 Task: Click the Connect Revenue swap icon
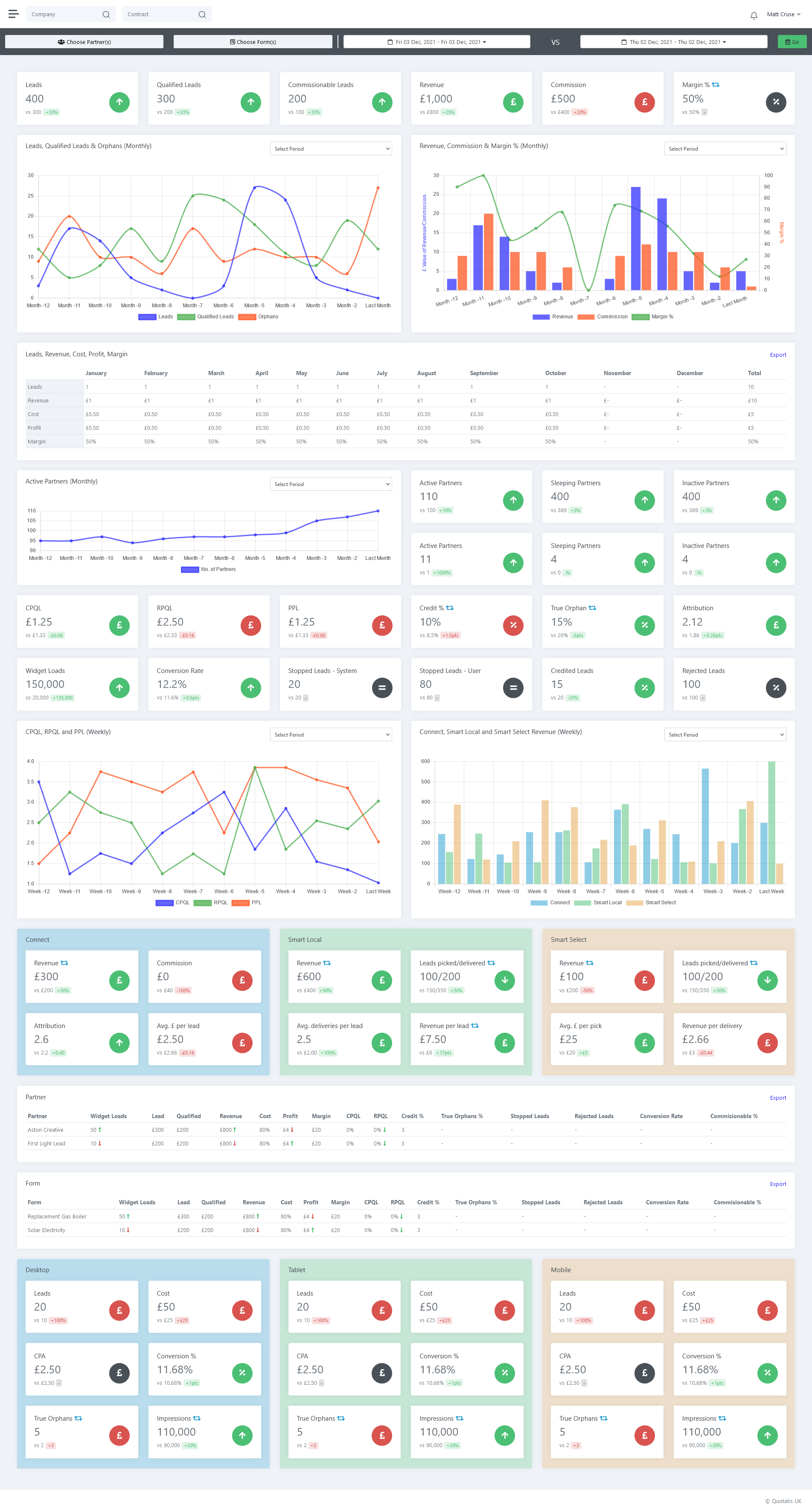(64, 963)
